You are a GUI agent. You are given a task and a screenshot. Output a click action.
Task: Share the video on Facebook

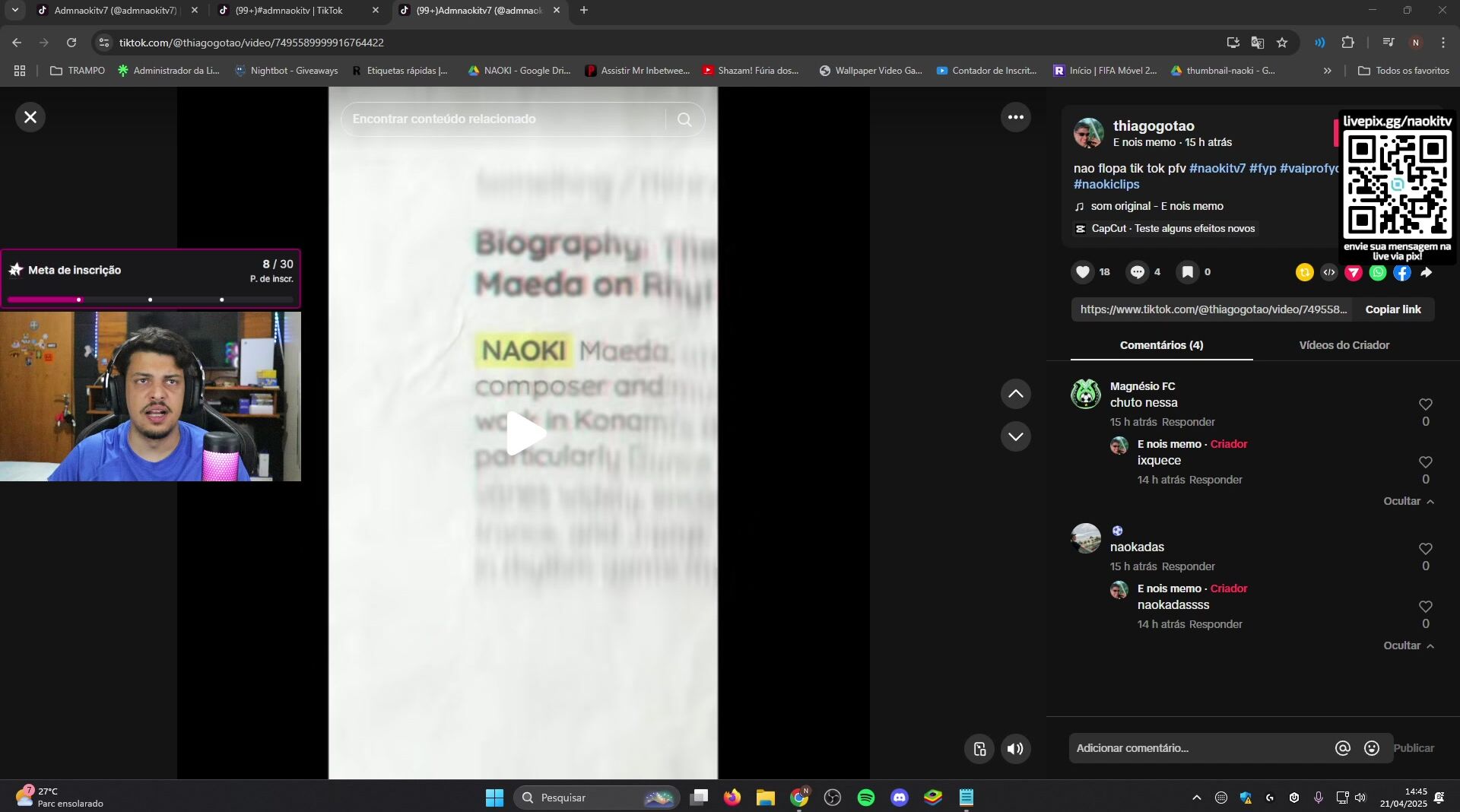pyautogui.click(x=1401, y=272)
